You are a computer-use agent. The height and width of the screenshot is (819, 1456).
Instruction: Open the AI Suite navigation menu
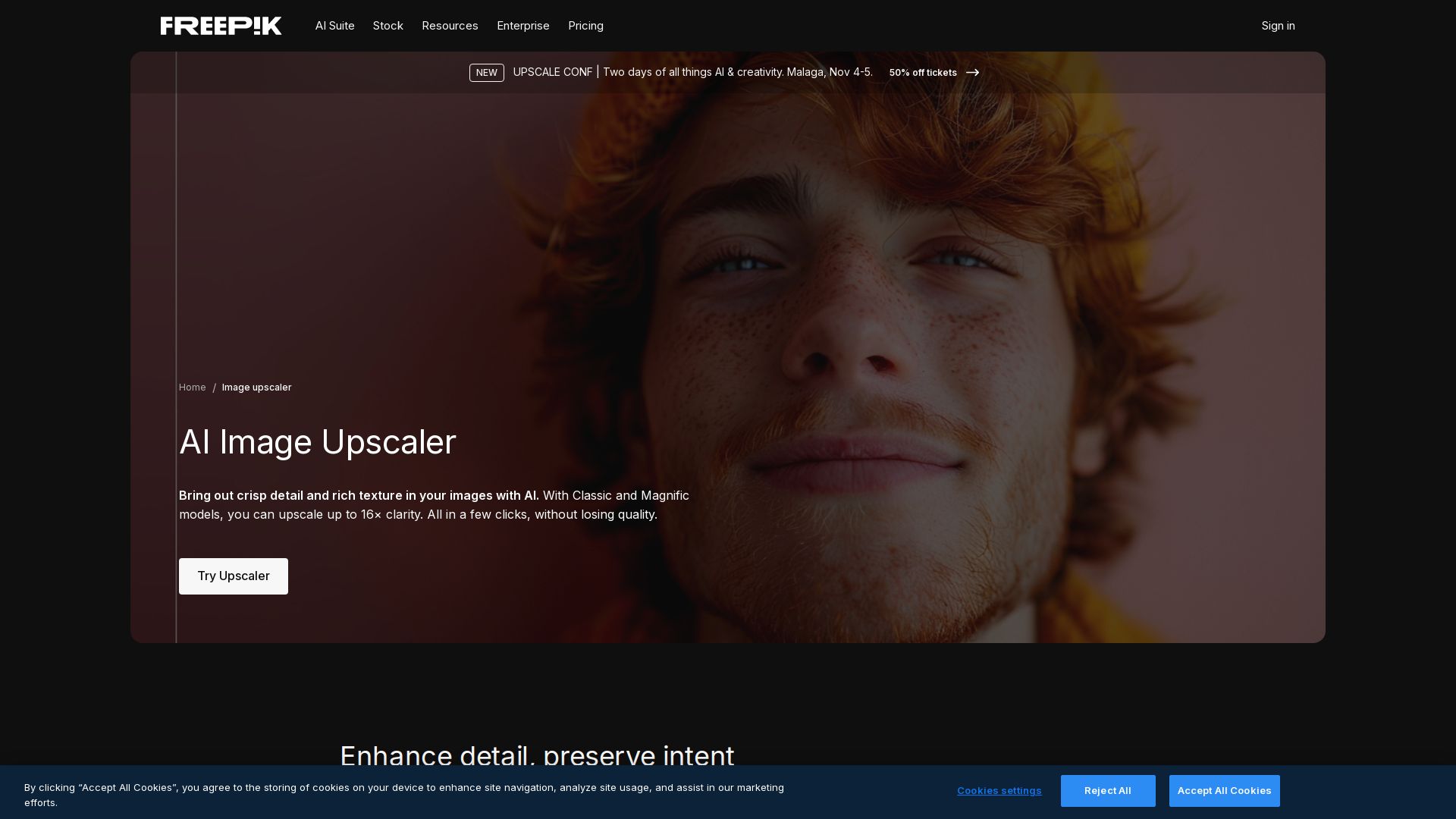pyautogui.click(x=334, y=25)
